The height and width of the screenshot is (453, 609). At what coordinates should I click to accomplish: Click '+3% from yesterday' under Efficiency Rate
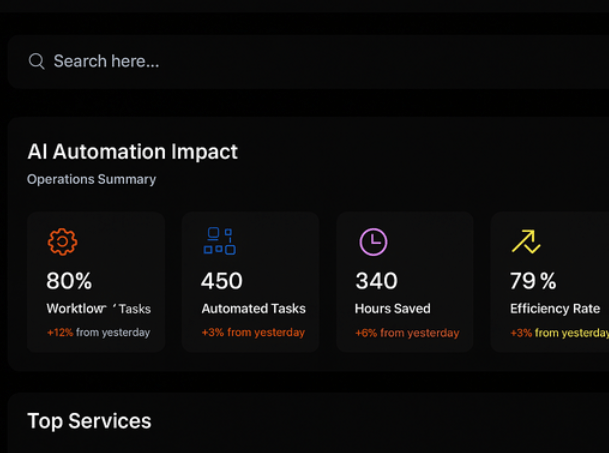pos(559,333)
